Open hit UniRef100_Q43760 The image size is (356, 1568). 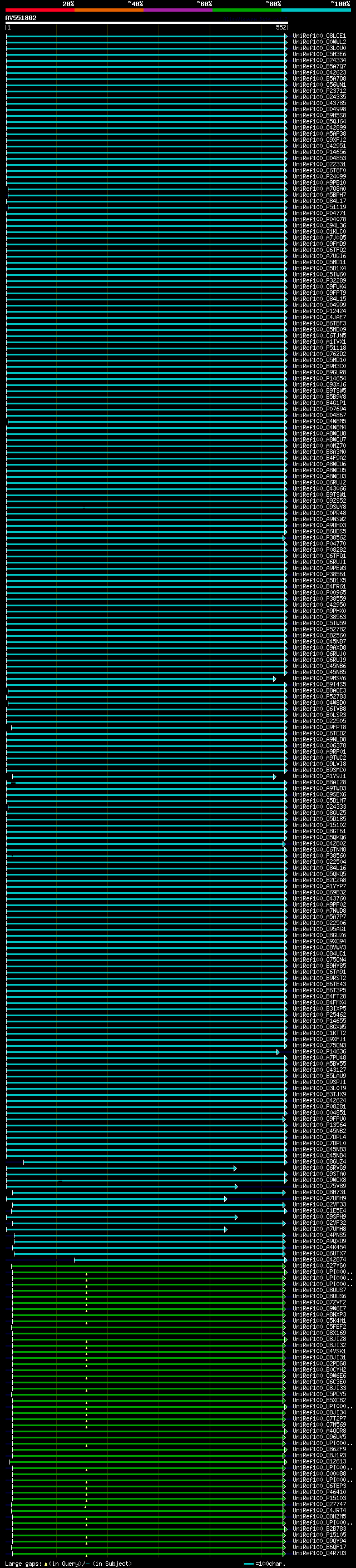[319, 898]
